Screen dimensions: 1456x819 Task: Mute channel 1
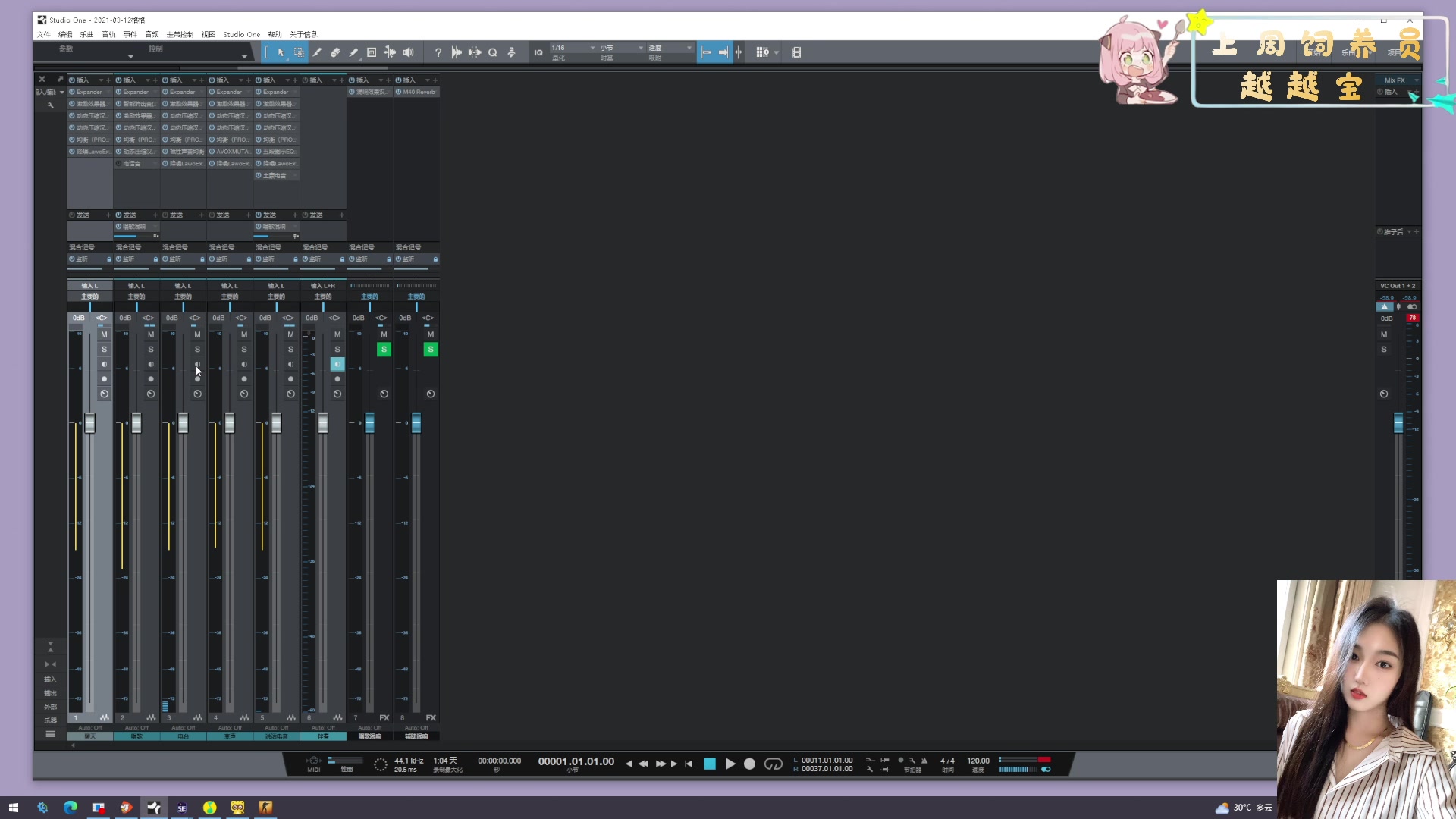[104, 334]
